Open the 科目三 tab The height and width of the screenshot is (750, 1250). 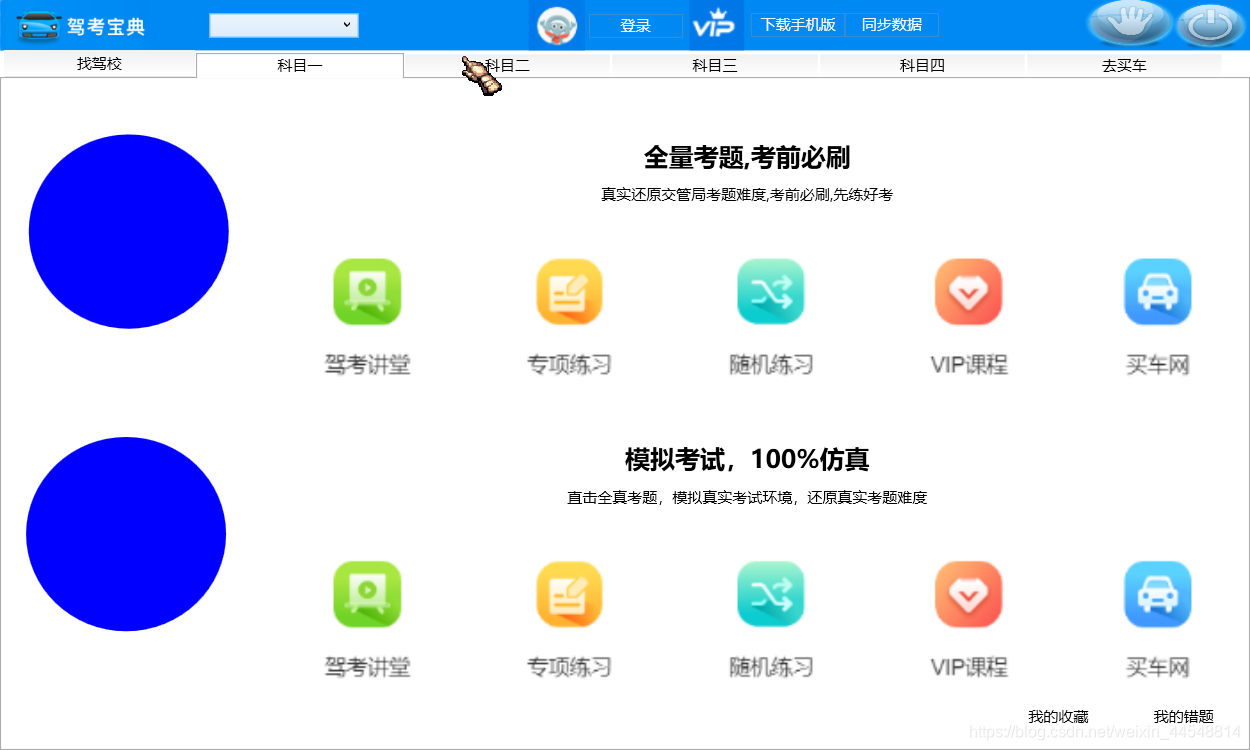[x=715, y=66]
